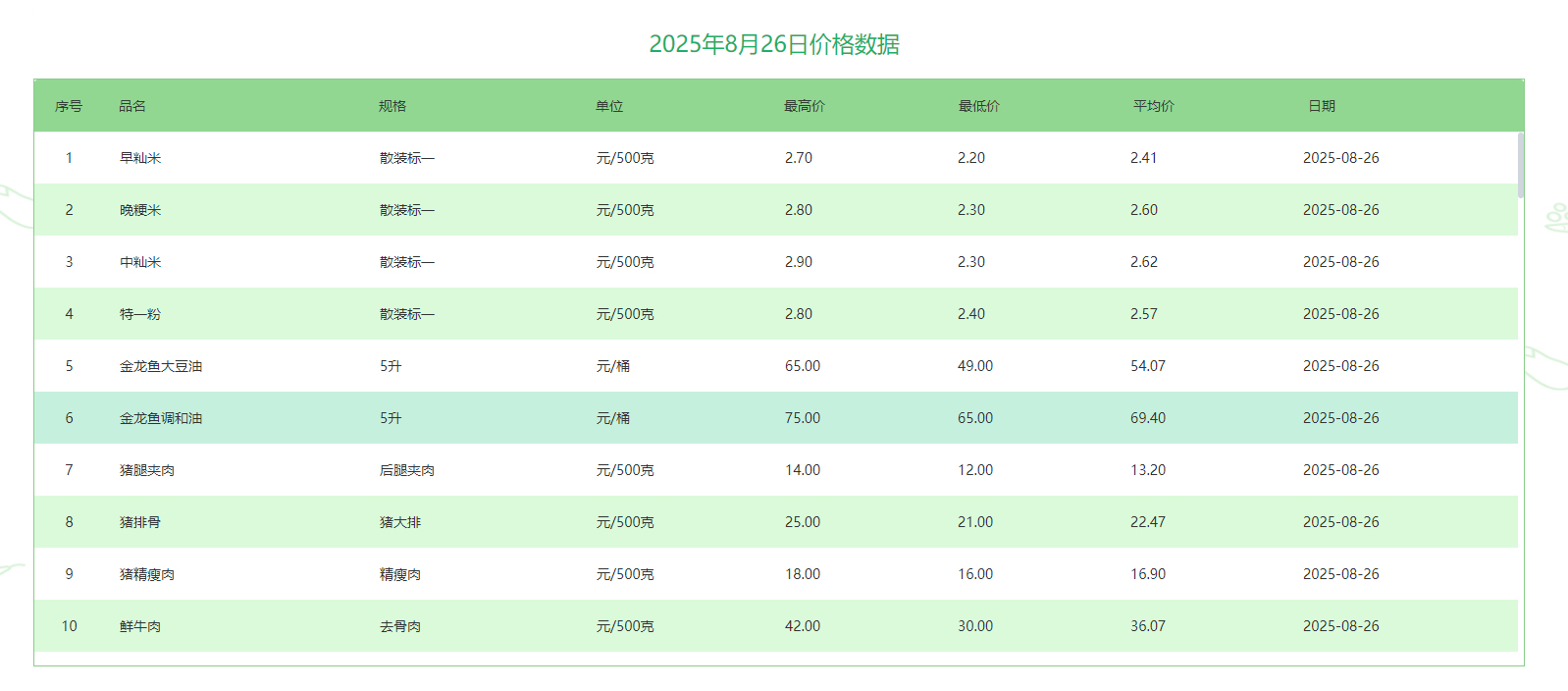The image size is (1568, 691).
Task: Click the serial number 10 cell
Action: pos(69,626)
